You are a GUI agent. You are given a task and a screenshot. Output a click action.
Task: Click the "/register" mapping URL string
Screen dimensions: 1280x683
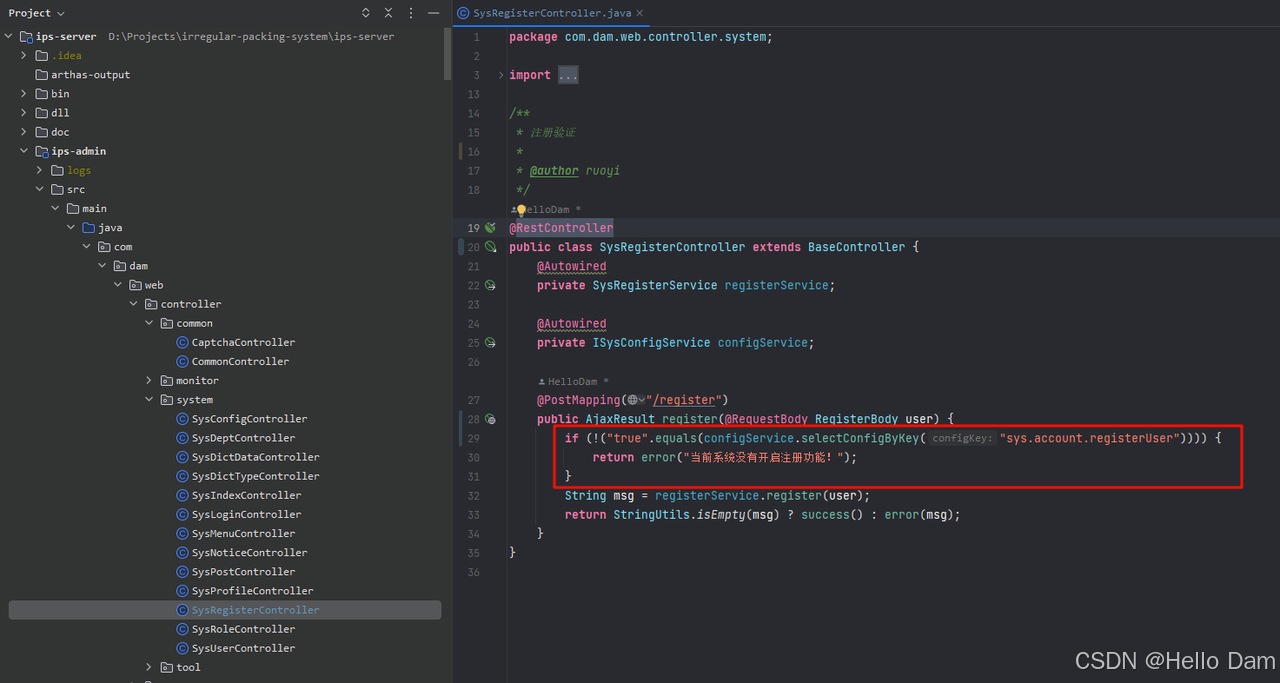point(688,400)
